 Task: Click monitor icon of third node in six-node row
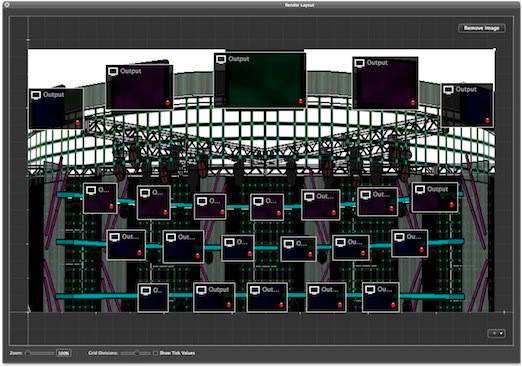pos(229,242)
